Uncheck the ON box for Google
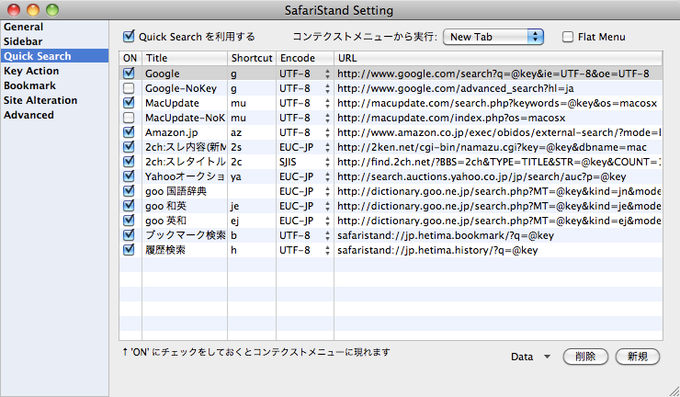680x397 pixels. pyautogui.click(x=129, y=73)
